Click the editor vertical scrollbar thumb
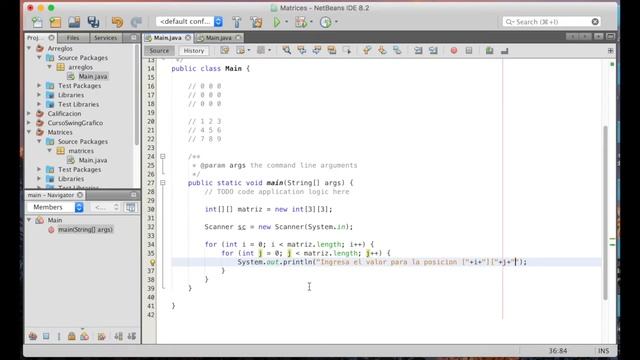This screenshot has height=360, width=640. (x=605, y=212)
